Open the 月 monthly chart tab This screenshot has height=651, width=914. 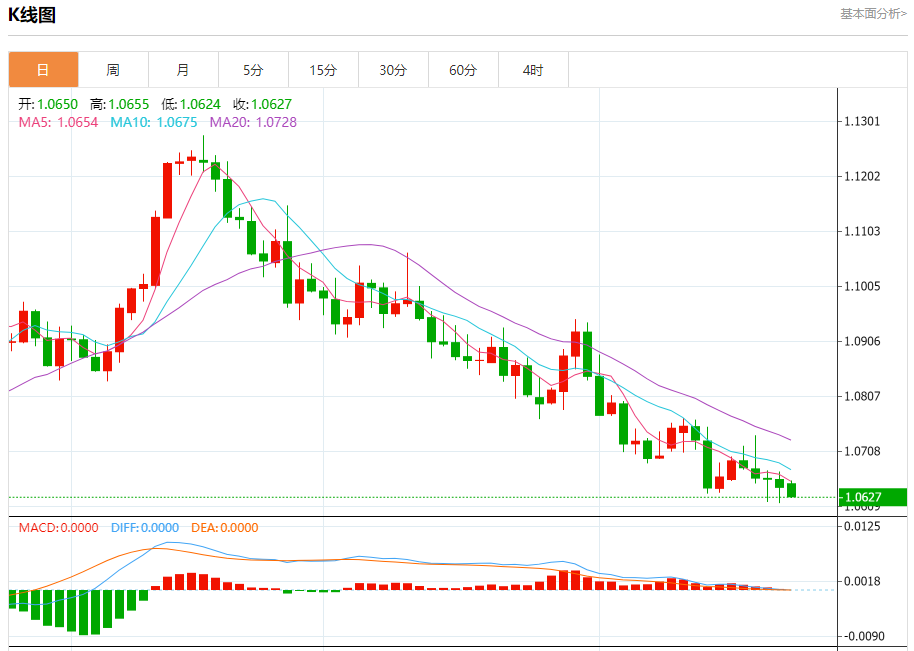point(183,70)
